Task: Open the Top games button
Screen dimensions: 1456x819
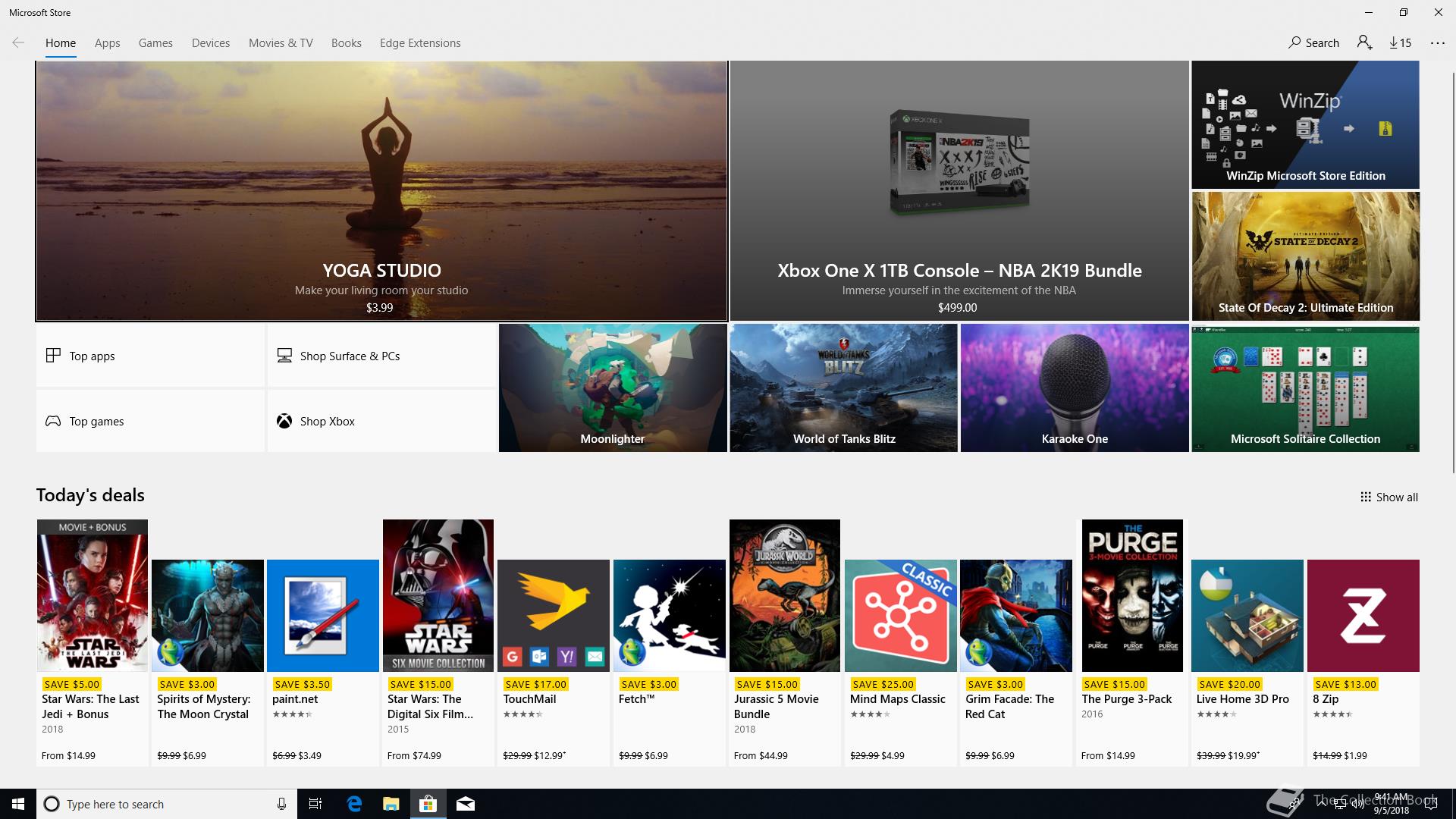Action: [x=150, y=421]
